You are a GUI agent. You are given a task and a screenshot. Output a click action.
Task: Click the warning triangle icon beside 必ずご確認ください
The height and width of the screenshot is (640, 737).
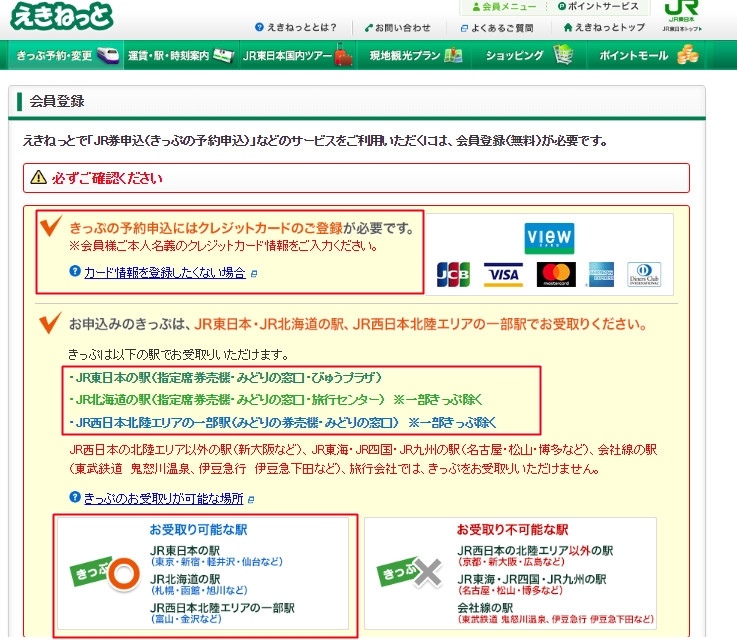pyautogui.click(x=39, y=177)
